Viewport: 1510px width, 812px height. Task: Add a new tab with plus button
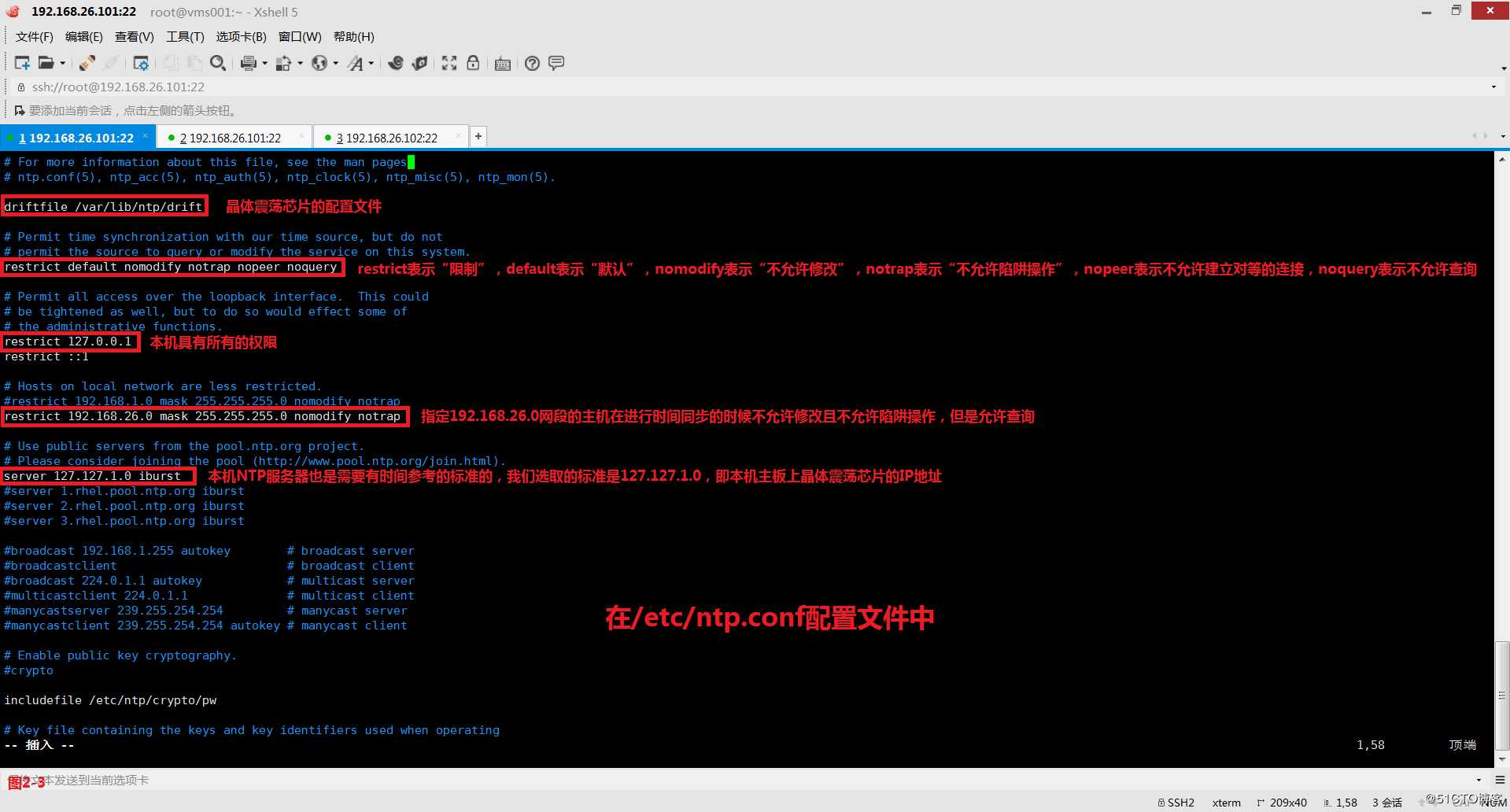478,136
